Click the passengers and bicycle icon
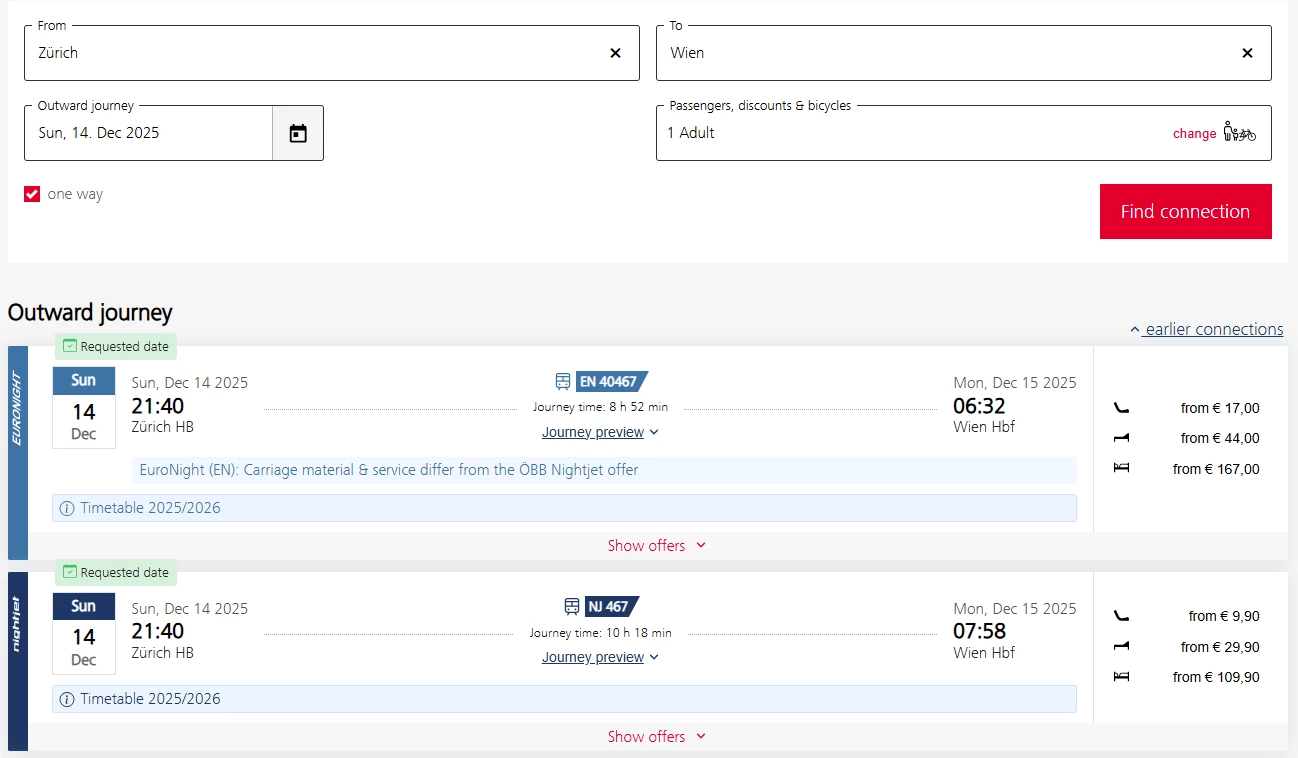The width and height of the screenshot is (1298, 758). (x=1239, y=133)
